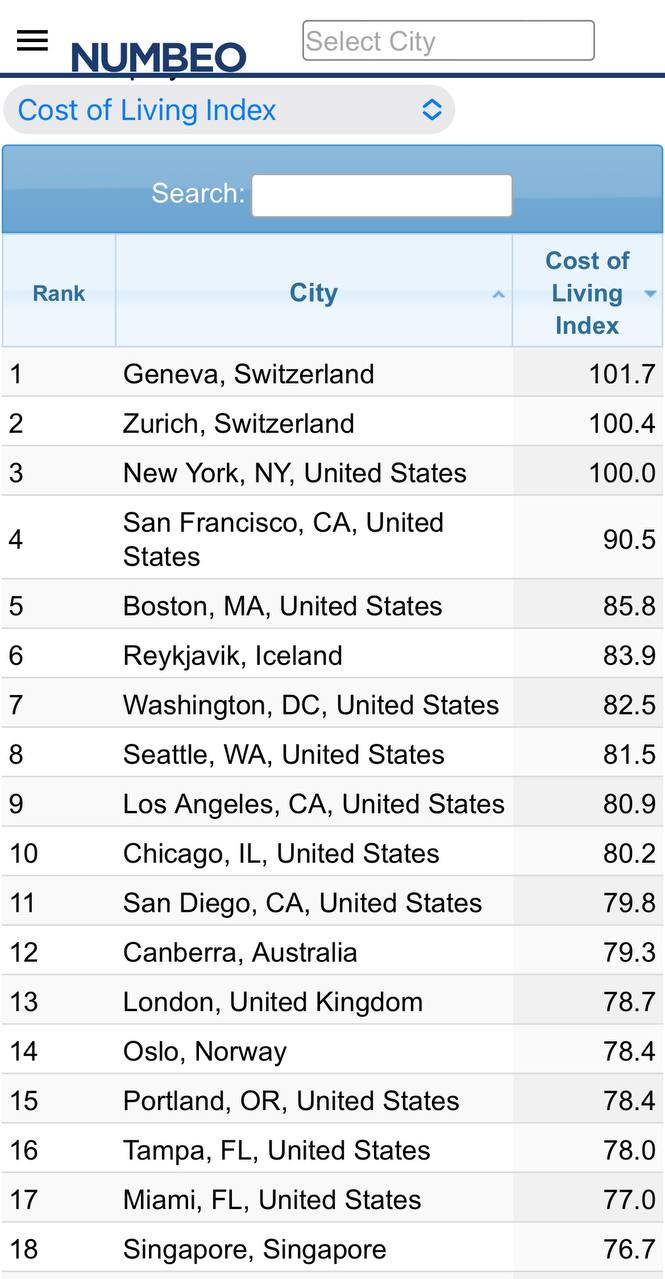
Task: Sort table by Rank column header
Action: pos(59,293)
